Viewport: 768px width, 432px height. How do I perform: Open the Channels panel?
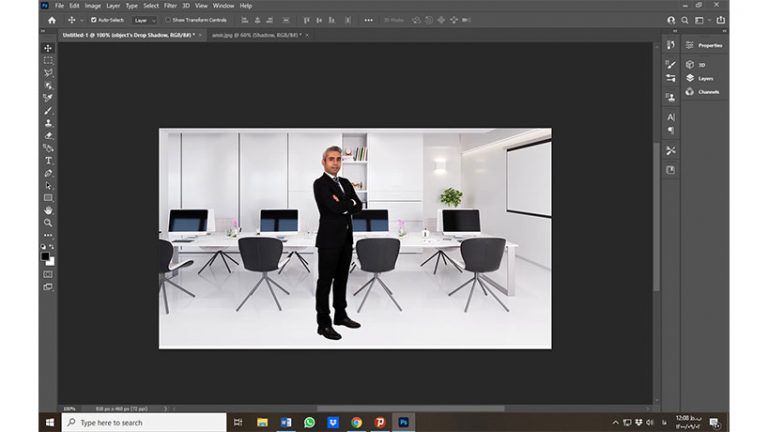click(x=702, y=92)
